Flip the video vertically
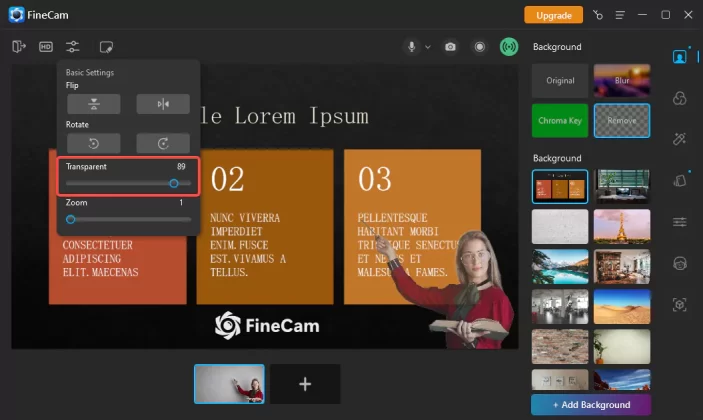This screenshot has width=703, height=420. click(94, 104)
